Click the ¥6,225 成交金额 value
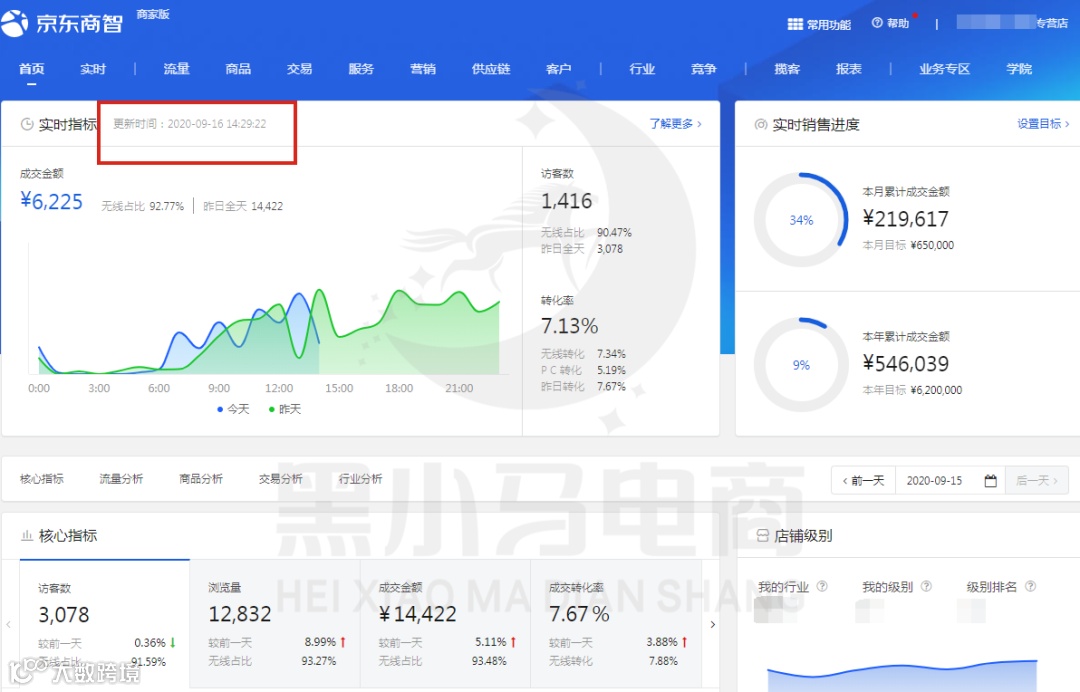Screen dimensions: 1080x692 pos(52,202)
